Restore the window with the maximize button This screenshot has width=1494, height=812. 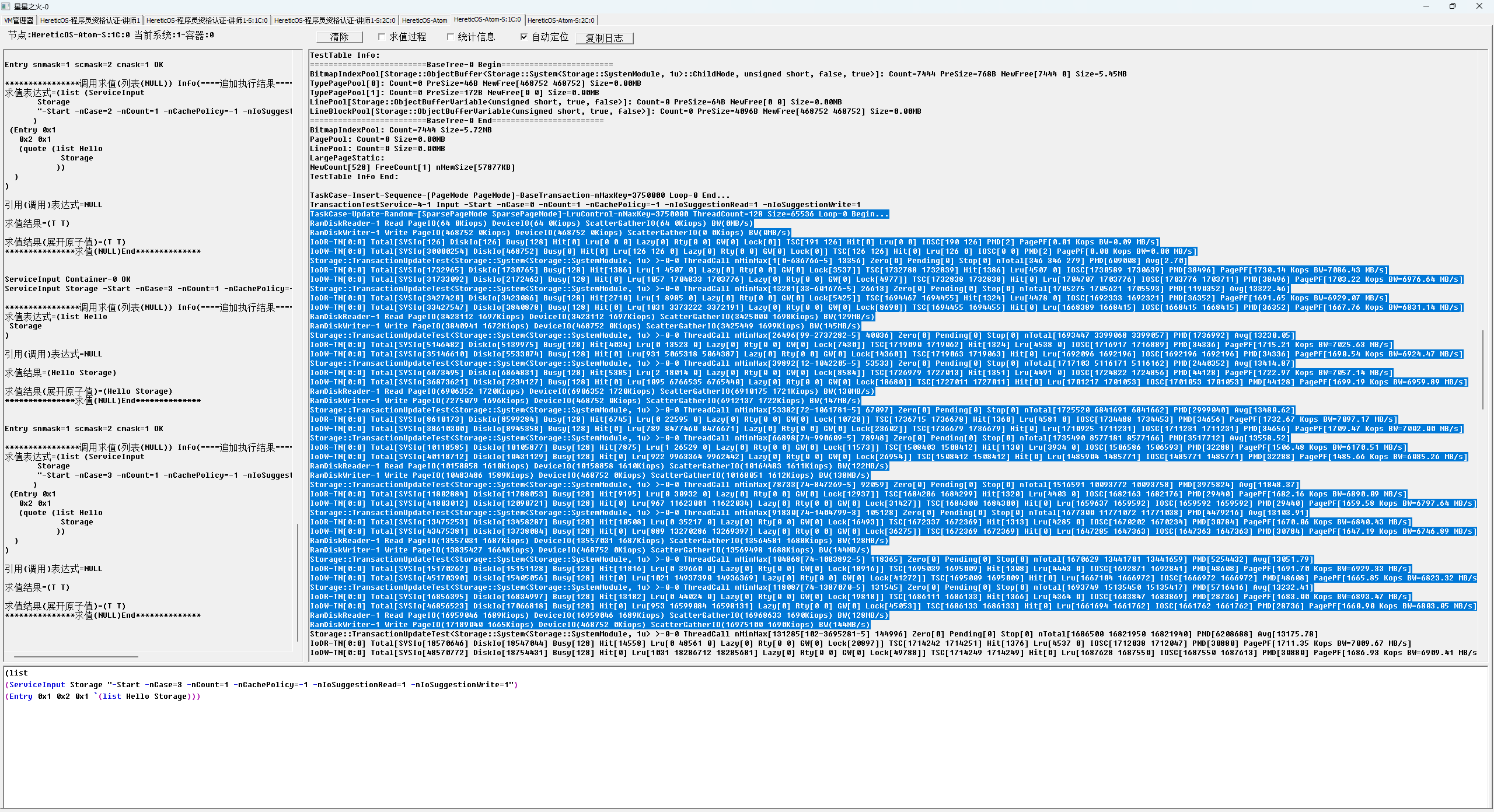(1453, 6)
